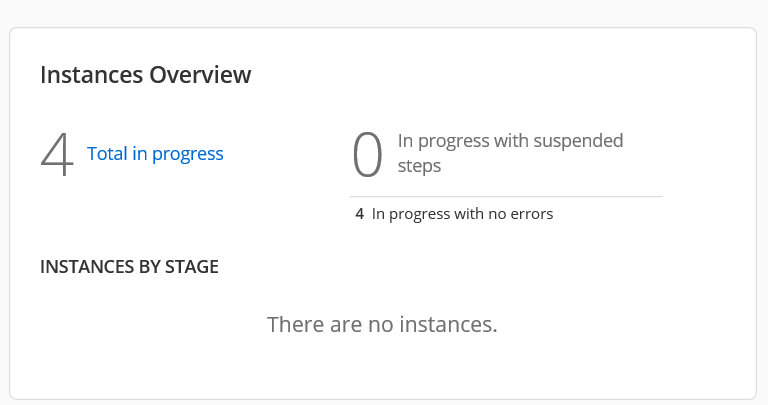Click the word steps below suspended

(419, 166)
